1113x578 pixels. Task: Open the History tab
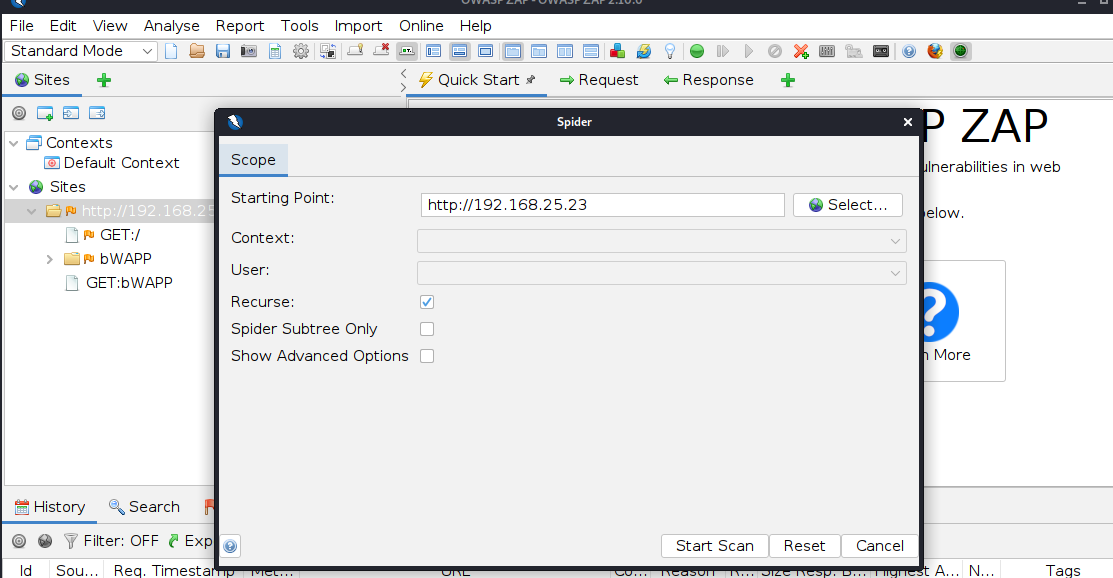click(50, 507)
